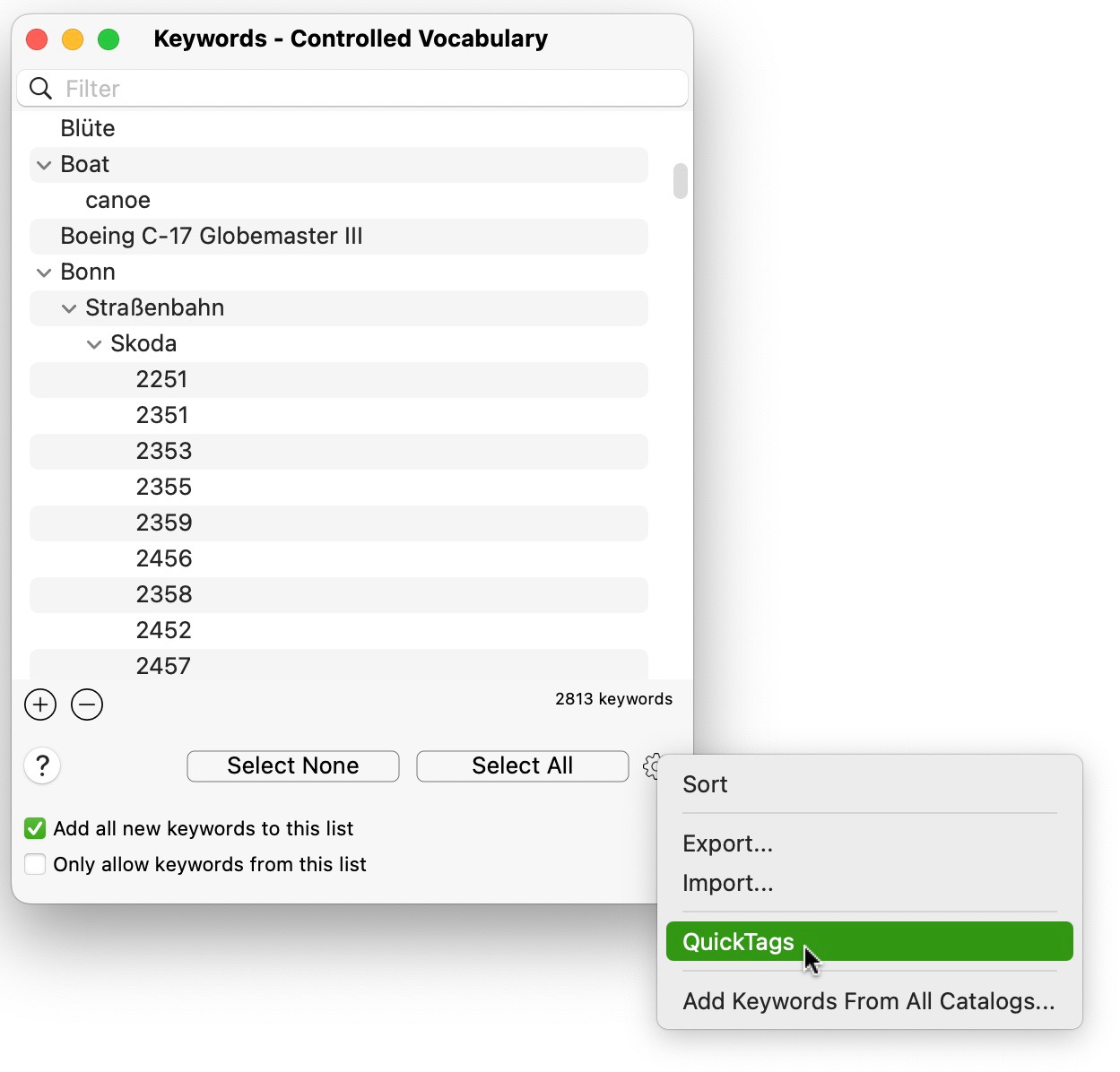The height and width of the screenshot is (1072, 1120).
Task: Select Export from the action menu
Action: click(x=727, y=843)
